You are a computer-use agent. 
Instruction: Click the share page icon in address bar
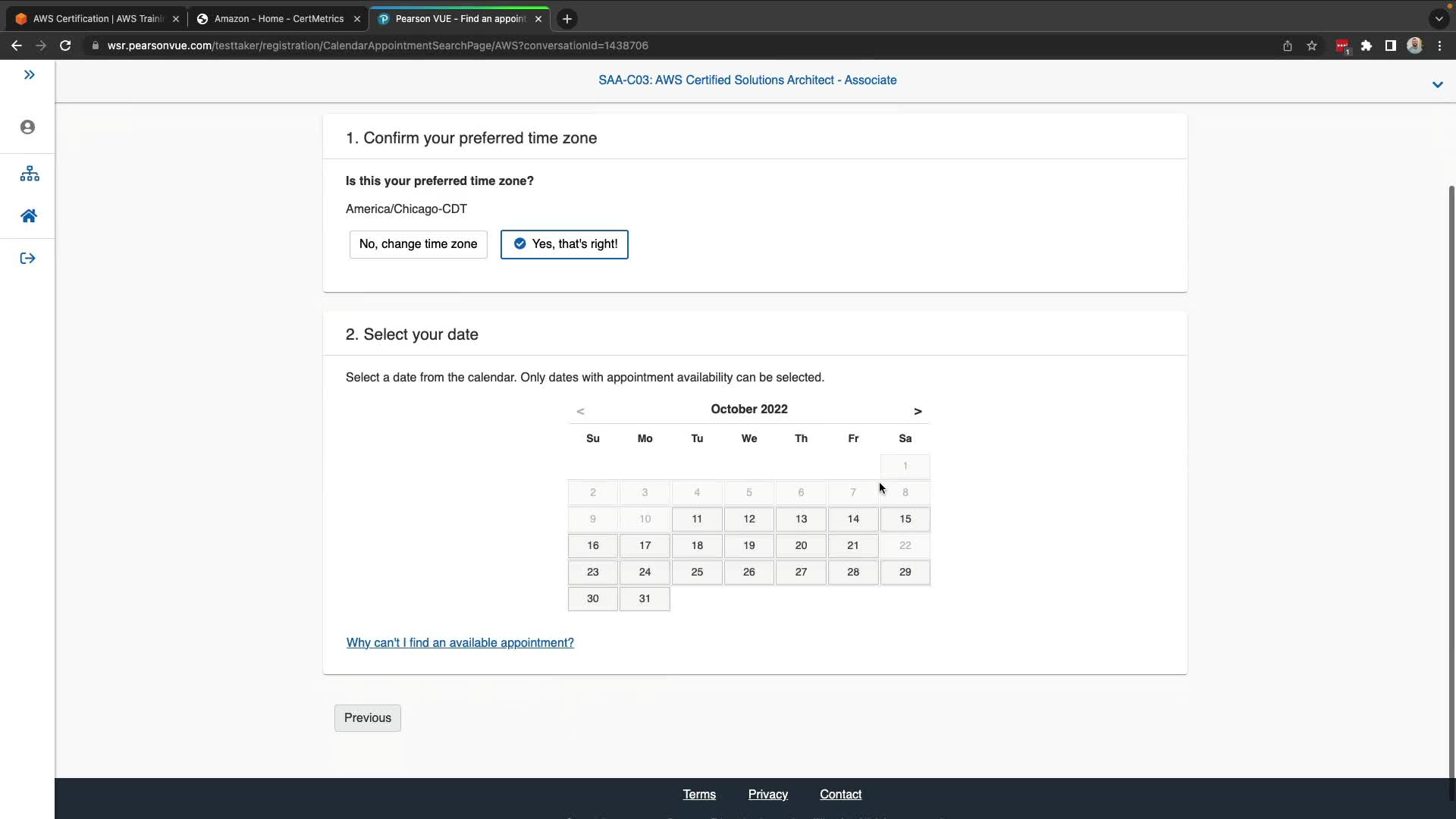tap(1287, 45)
